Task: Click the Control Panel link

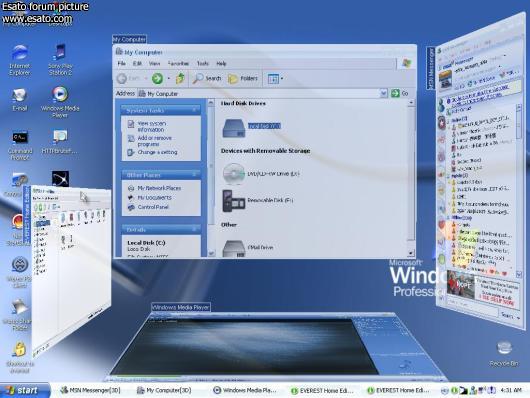Action: pyautogui.click(x=153, y=207)
